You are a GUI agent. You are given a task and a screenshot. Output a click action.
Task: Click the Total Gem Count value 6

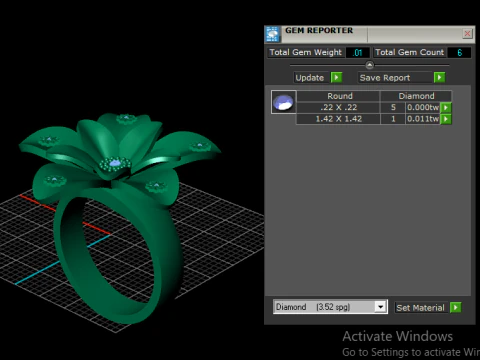click(459, 53)
